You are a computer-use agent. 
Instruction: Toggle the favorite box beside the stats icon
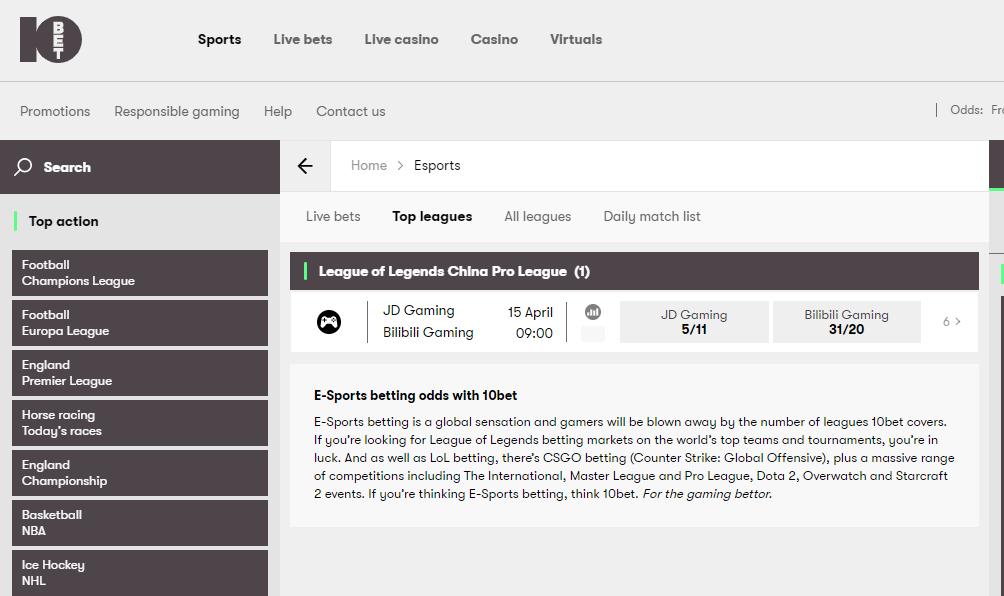(592, 333)
